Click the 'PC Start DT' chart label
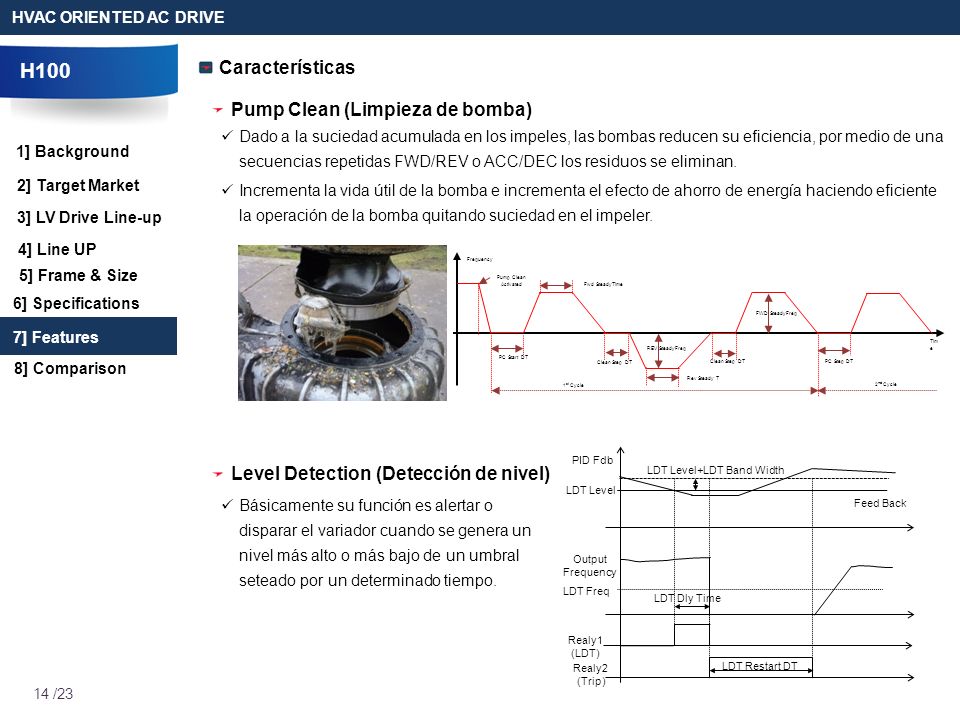This screenshot has width=960, height=720. coord(513,357)
